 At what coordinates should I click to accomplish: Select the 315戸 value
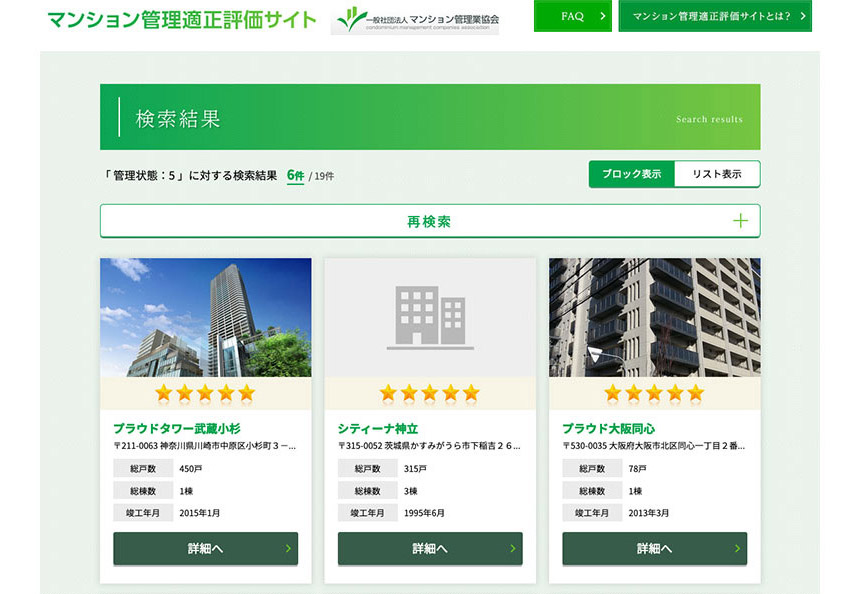pos(415,469)
